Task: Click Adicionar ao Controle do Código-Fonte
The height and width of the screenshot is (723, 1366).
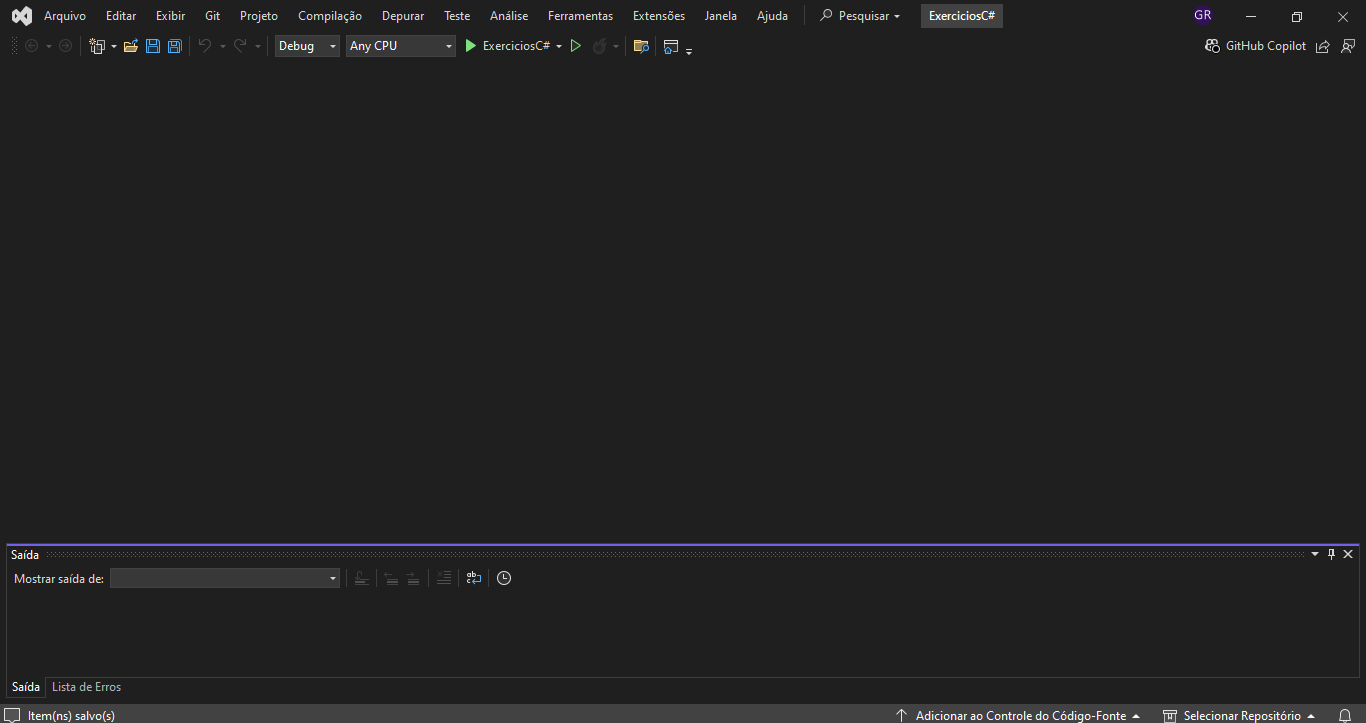Action: [x=1018, y=716]
